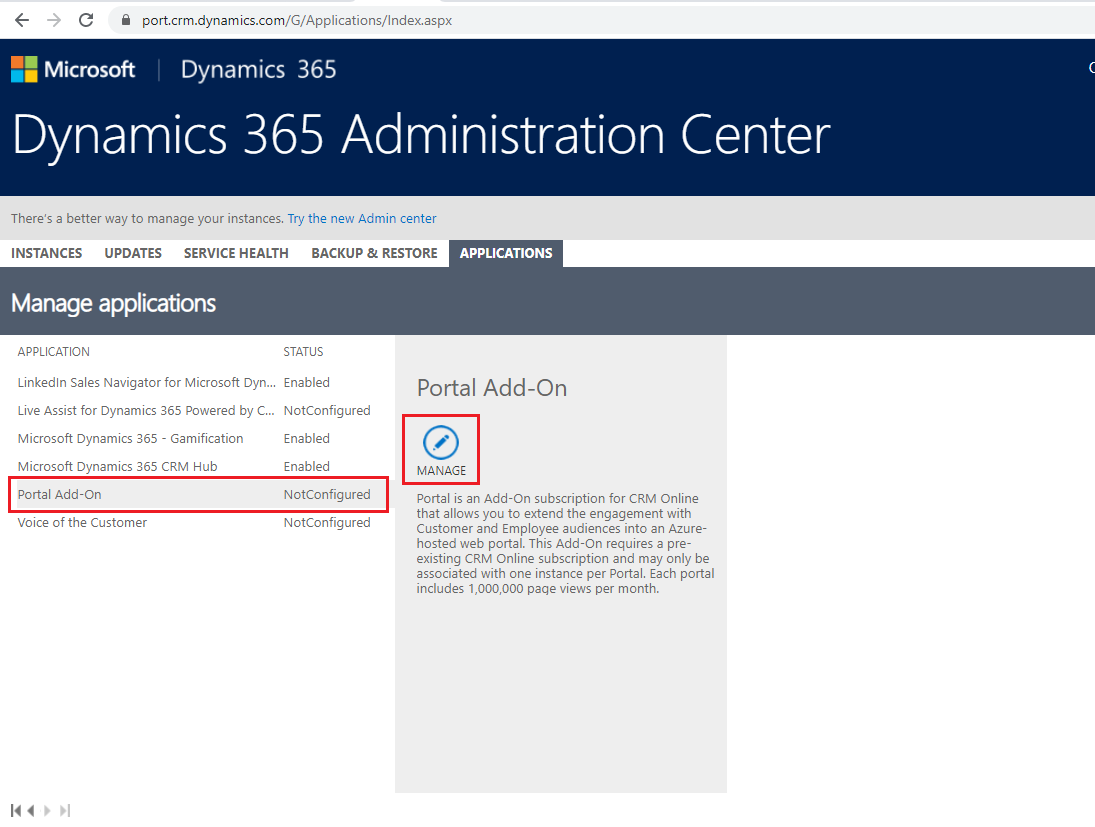Screen dimensions: 1095x827
Task: Click NotConfigured status of Portal Add-On
Action: pos(327,495)
